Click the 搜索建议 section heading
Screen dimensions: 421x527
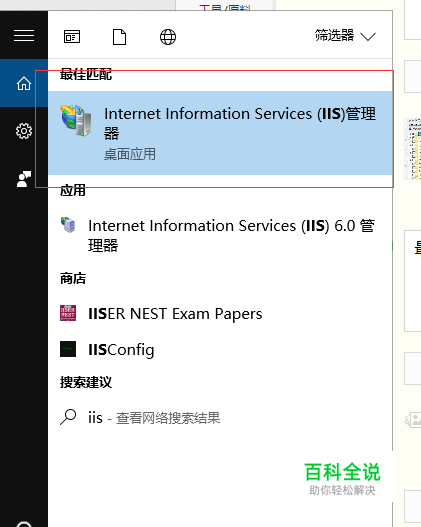(x=86, y=382)
